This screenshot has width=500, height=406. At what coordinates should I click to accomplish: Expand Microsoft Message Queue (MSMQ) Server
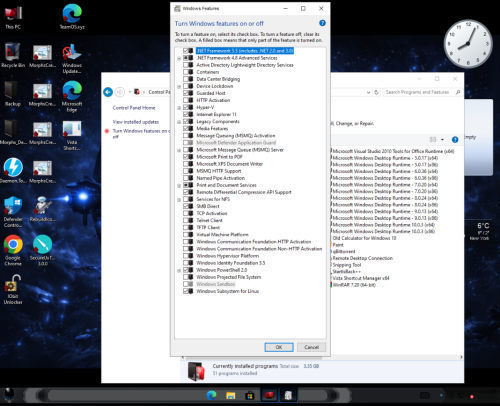(x=179, y=150)
